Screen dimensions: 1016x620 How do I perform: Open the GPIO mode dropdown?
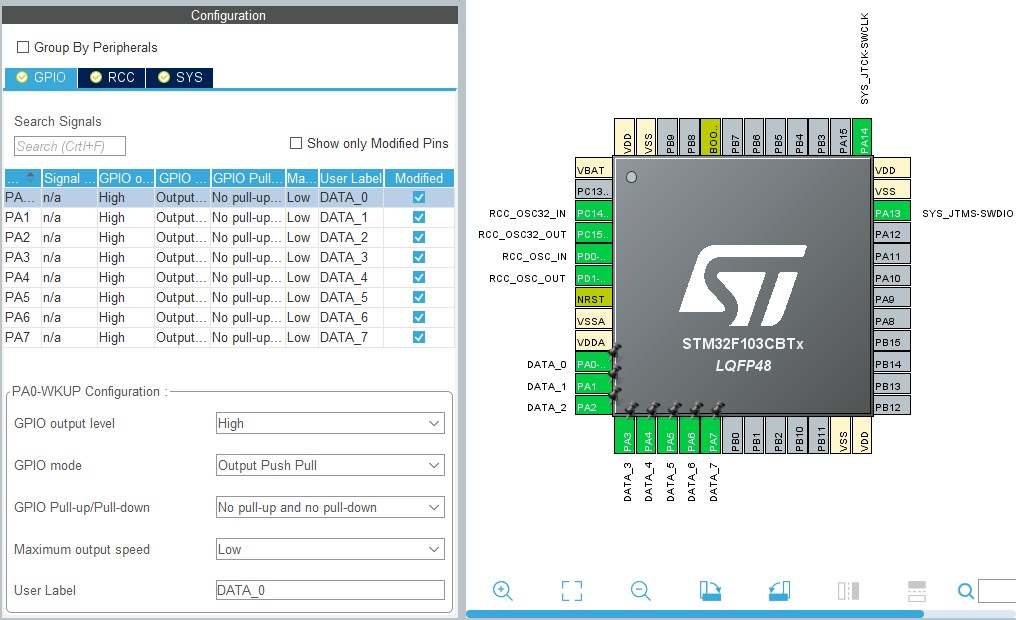click(x=330, y=465)
